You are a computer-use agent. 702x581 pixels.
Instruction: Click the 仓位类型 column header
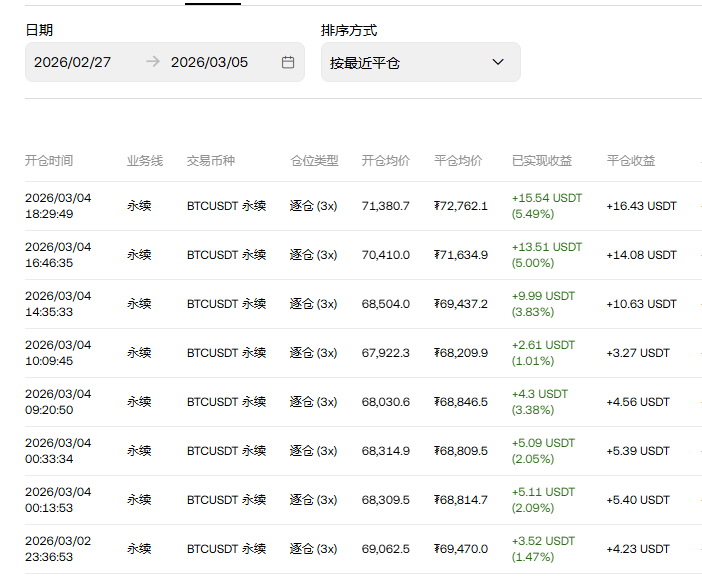click(x=314, y=161)
